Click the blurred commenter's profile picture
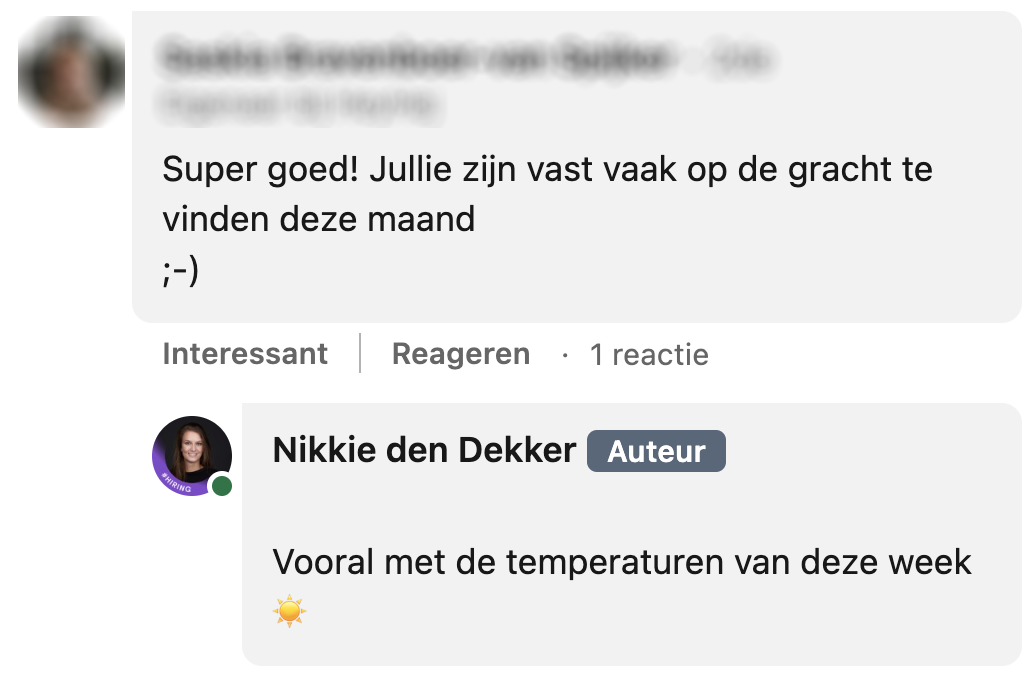Image resolution: width=1033 pixels, height=674 pixels. pyautogui.click(x=71, y=71)
